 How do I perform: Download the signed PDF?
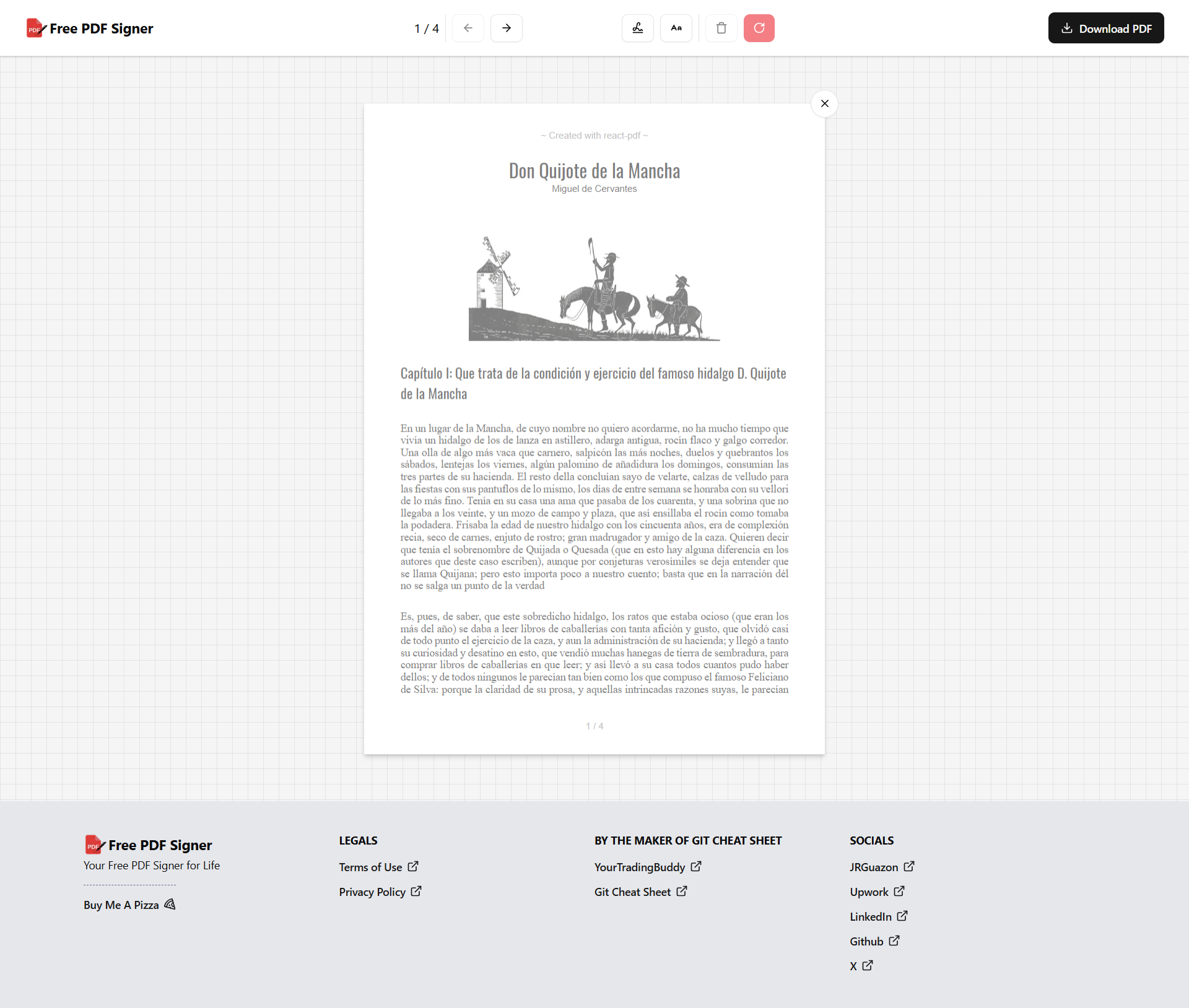(1106, 28)
